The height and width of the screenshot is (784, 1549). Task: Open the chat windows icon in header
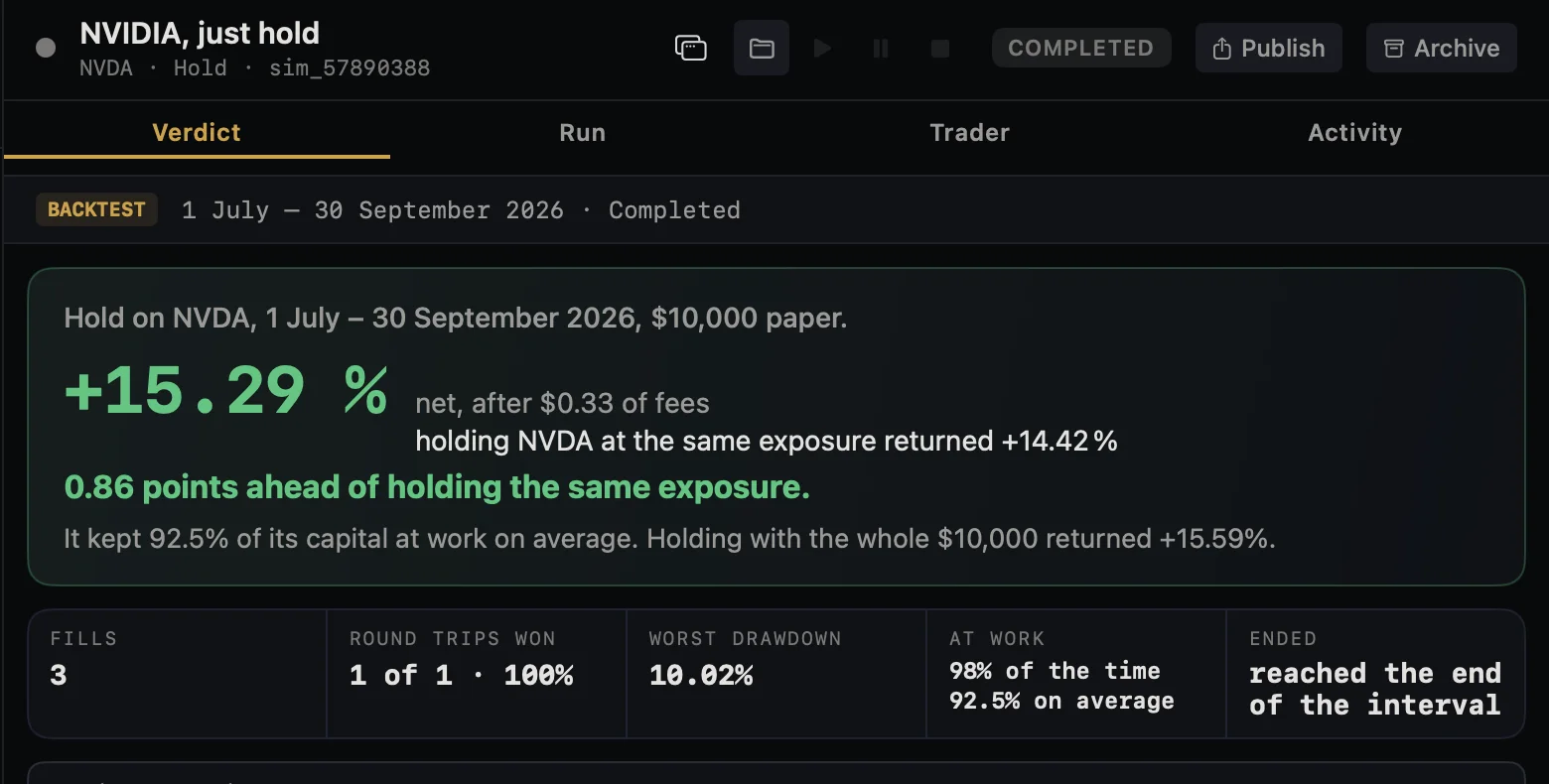[x=690, y=48]
